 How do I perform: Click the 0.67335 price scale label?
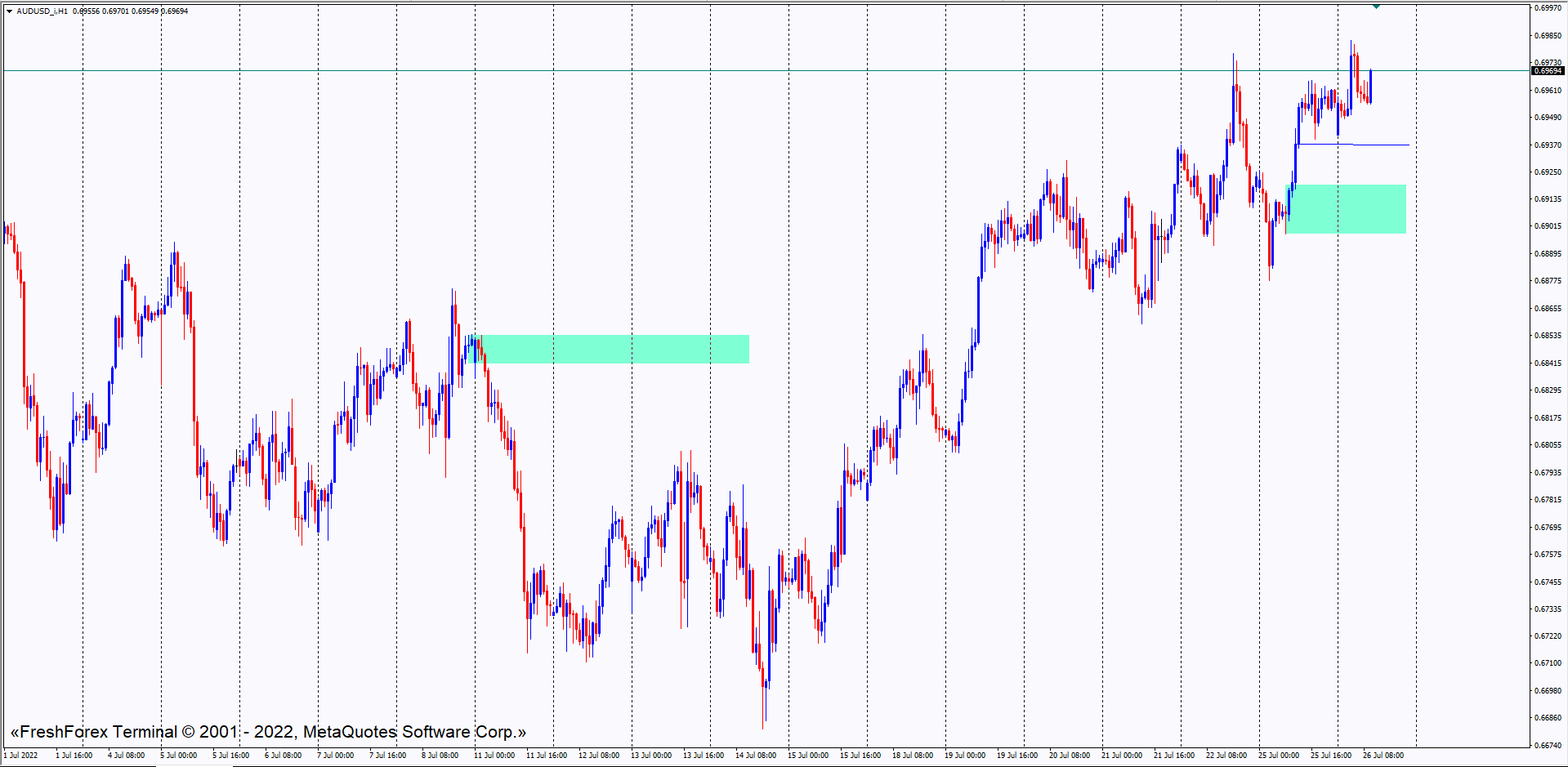tap(1548, 609)
